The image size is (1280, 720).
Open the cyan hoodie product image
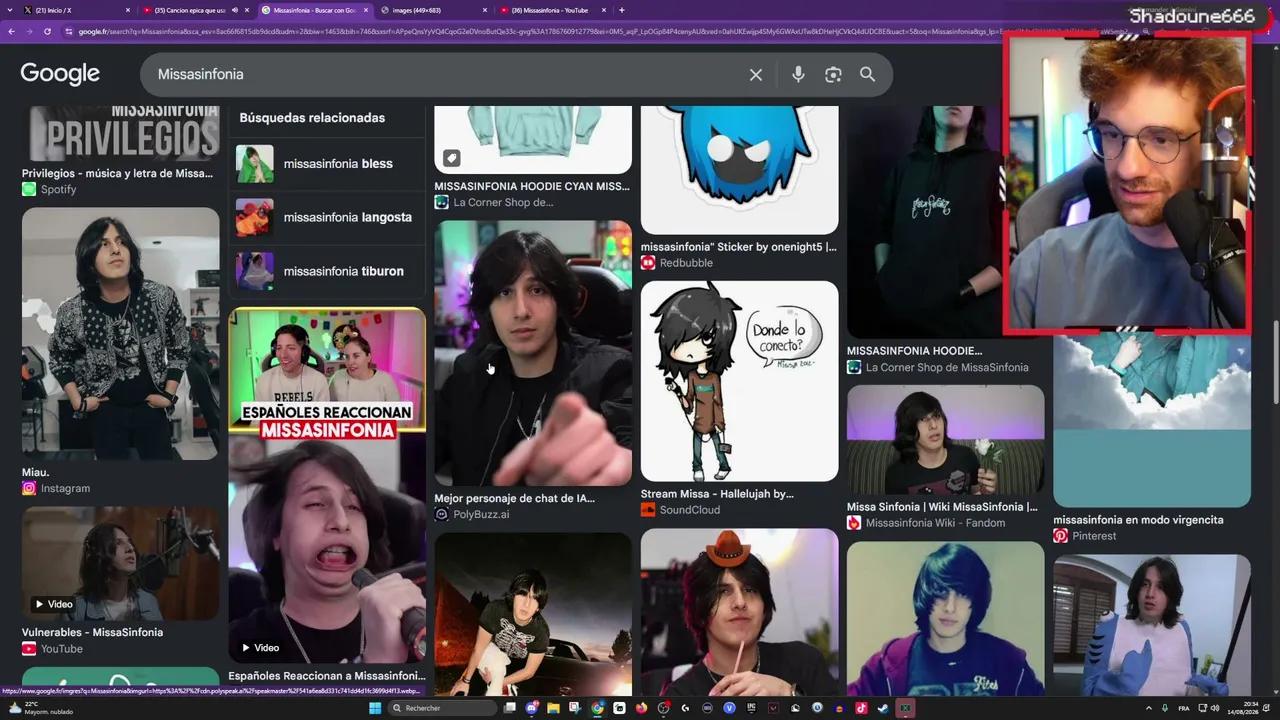(533, 139)
